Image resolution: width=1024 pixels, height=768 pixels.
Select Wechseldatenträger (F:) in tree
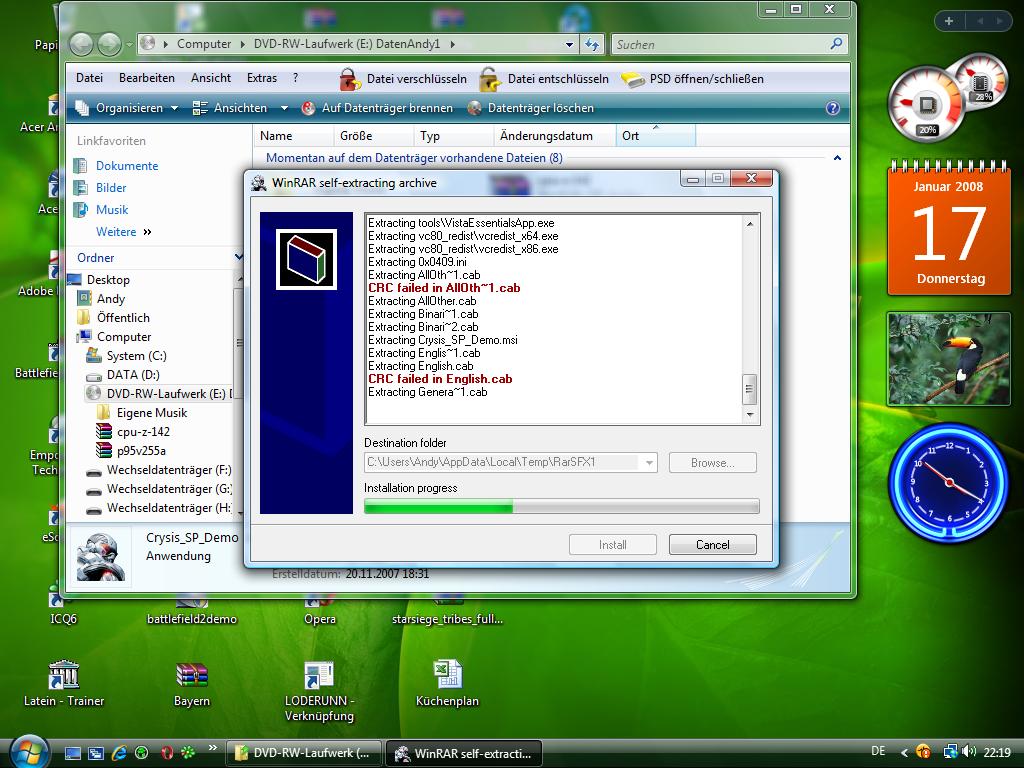tap(169, 470)
